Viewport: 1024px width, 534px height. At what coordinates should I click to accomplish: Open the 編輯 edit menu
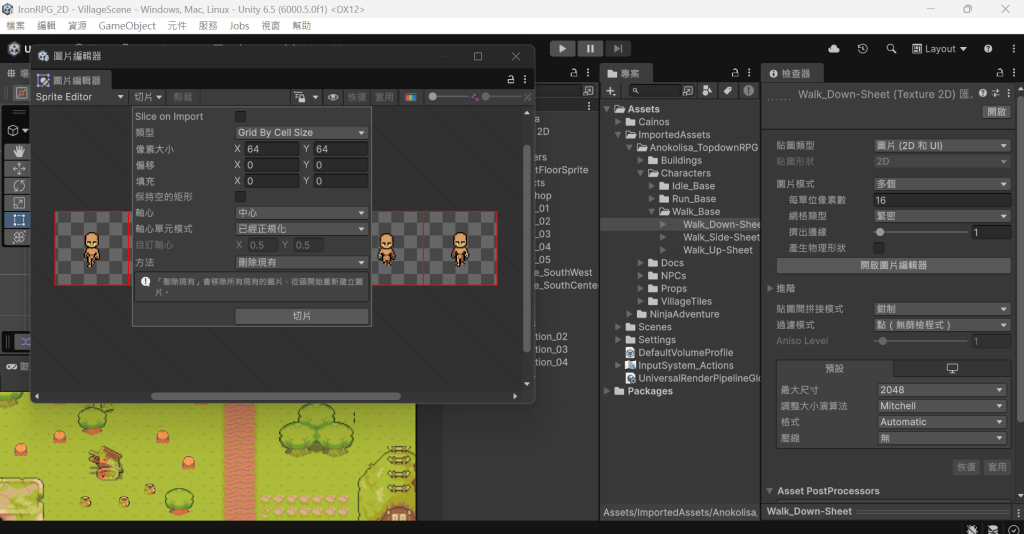[46, 25]
